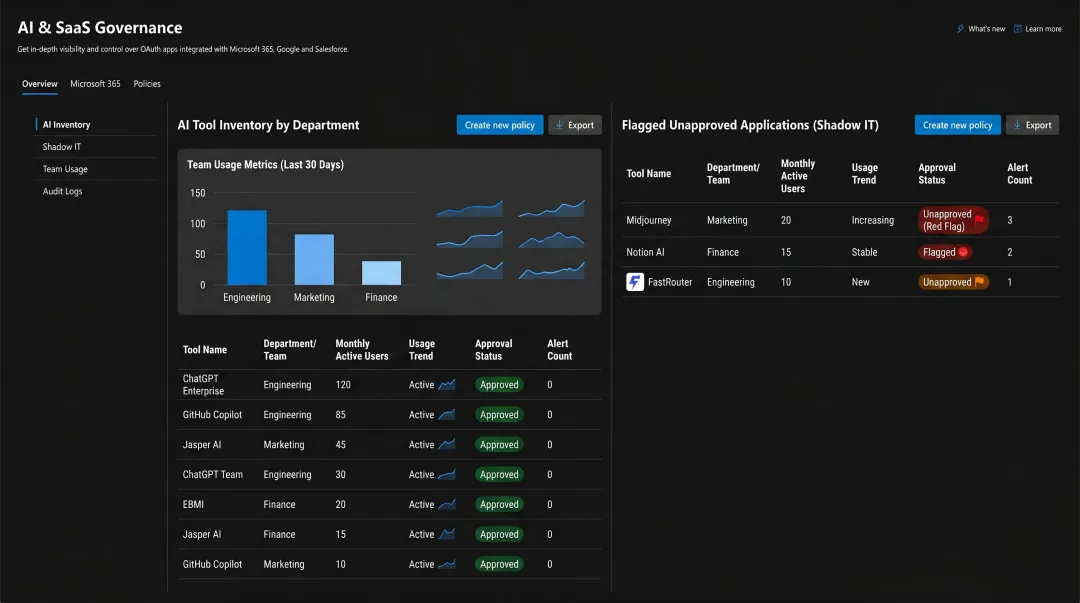Viewport: 1080px width, 603px height.
Task: Open Team Usage in the sidebar
Action: (x=65, y=169)
